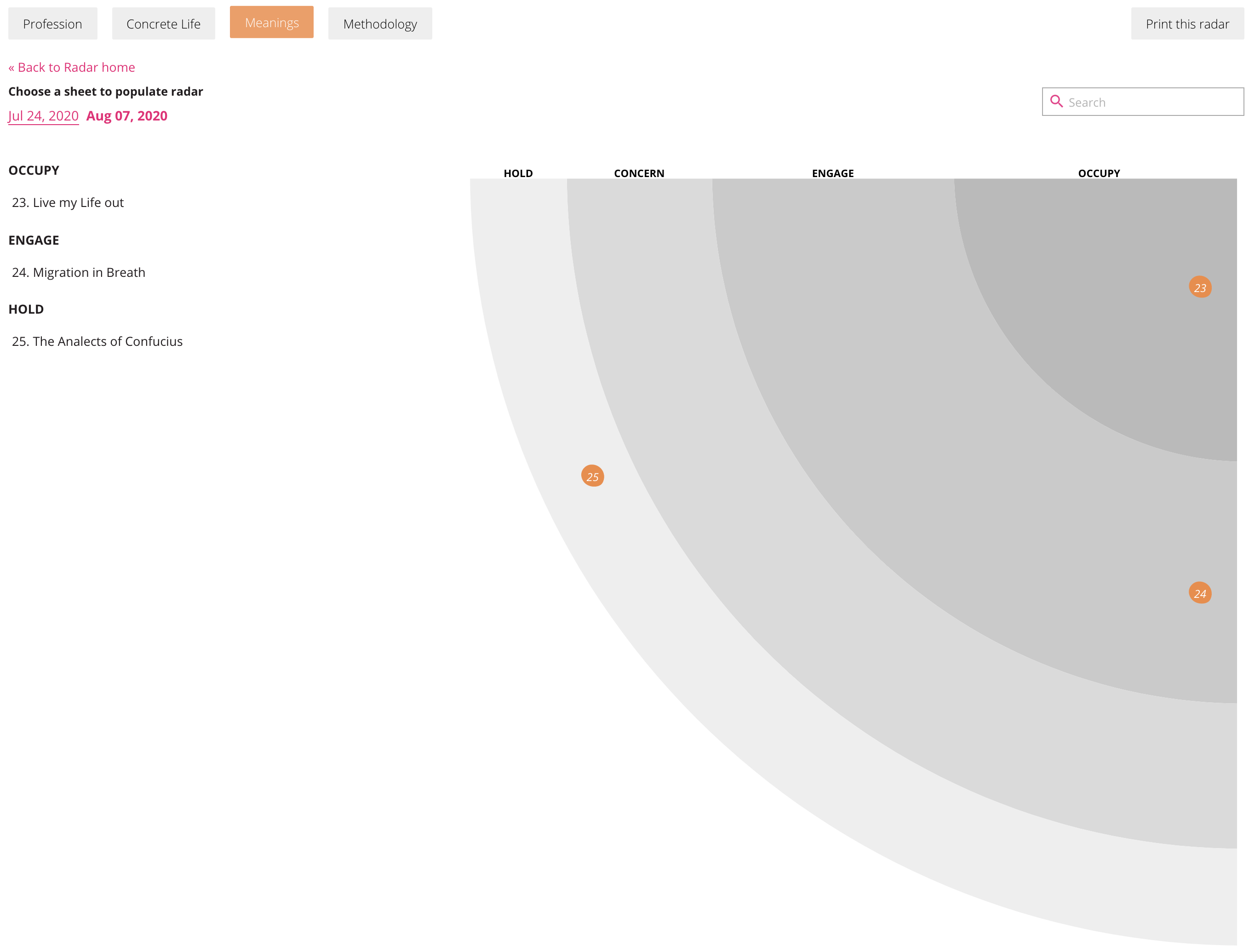Follow the Back to Radar home link
This screenshot has width=1249, height=952.
click(71, 68)
